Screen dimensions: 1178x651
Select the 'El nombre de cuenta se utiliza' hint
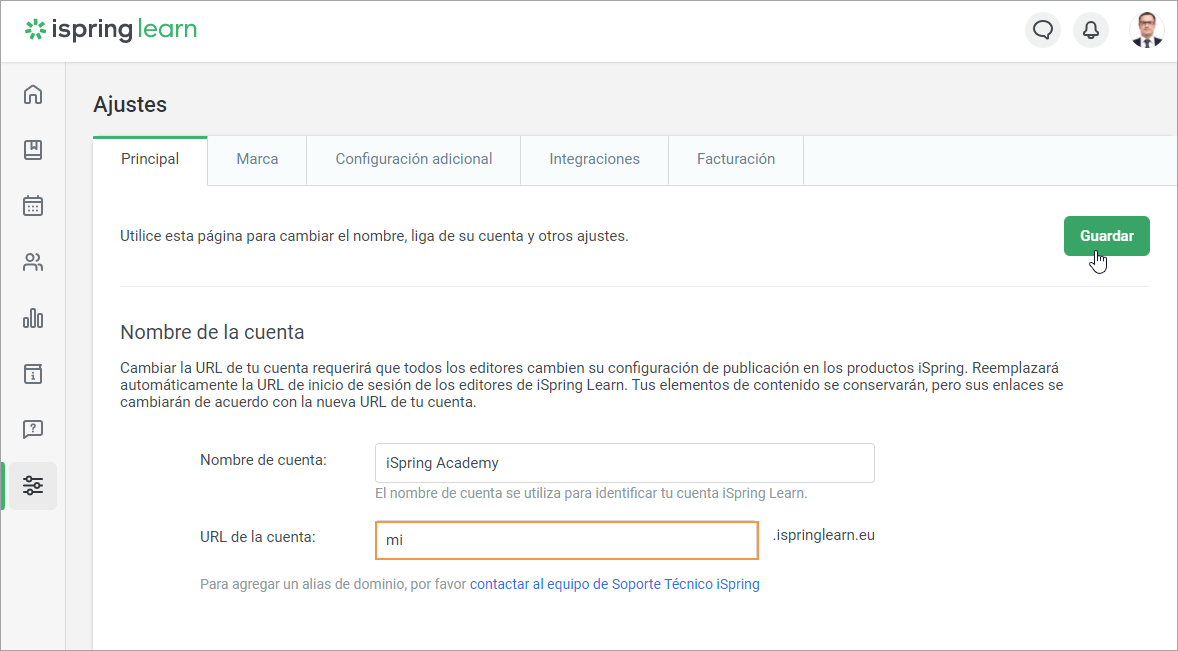pos(591,493)
